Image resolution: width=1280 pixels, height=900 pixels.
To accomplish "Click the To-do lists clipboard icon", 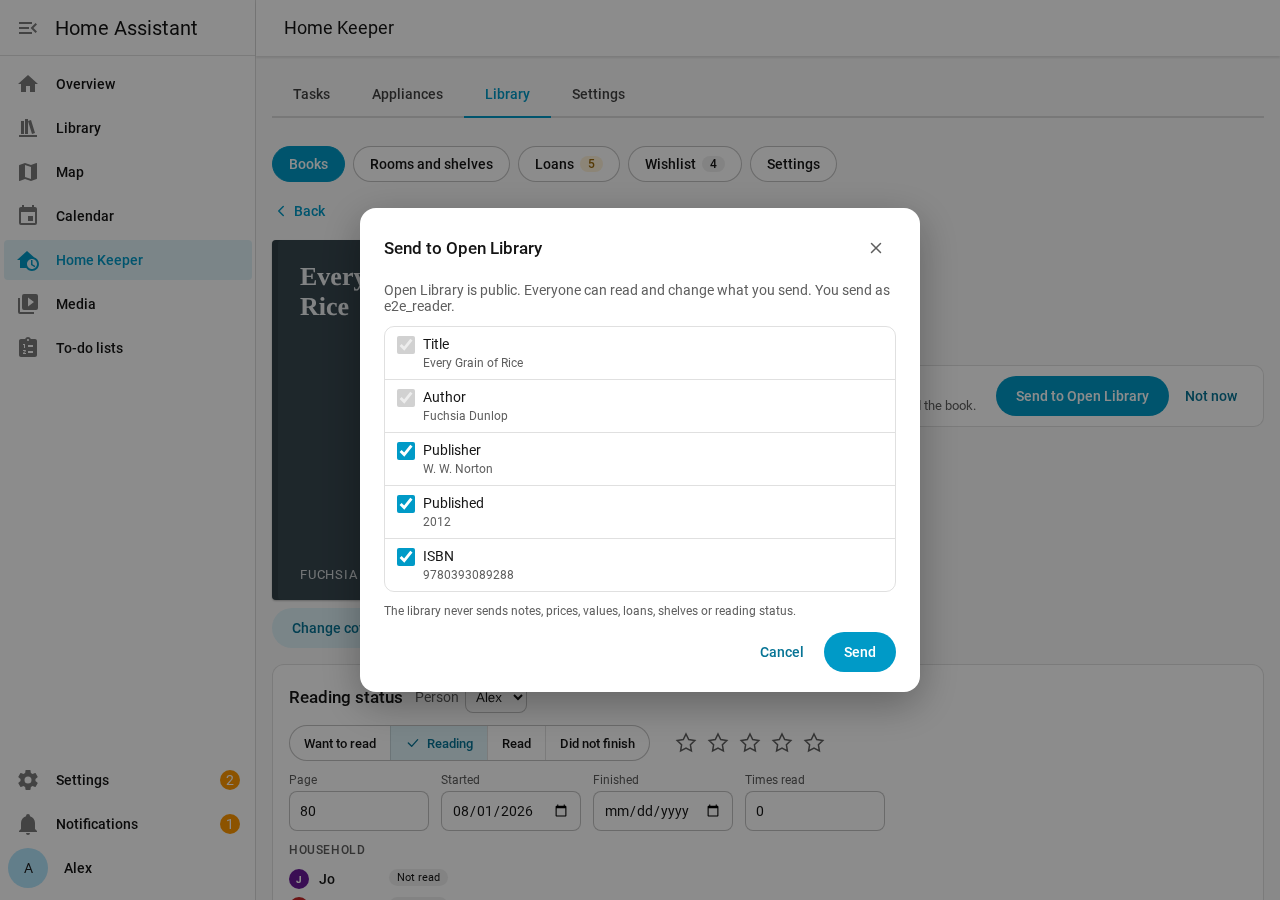I will [x=28, y=348].
